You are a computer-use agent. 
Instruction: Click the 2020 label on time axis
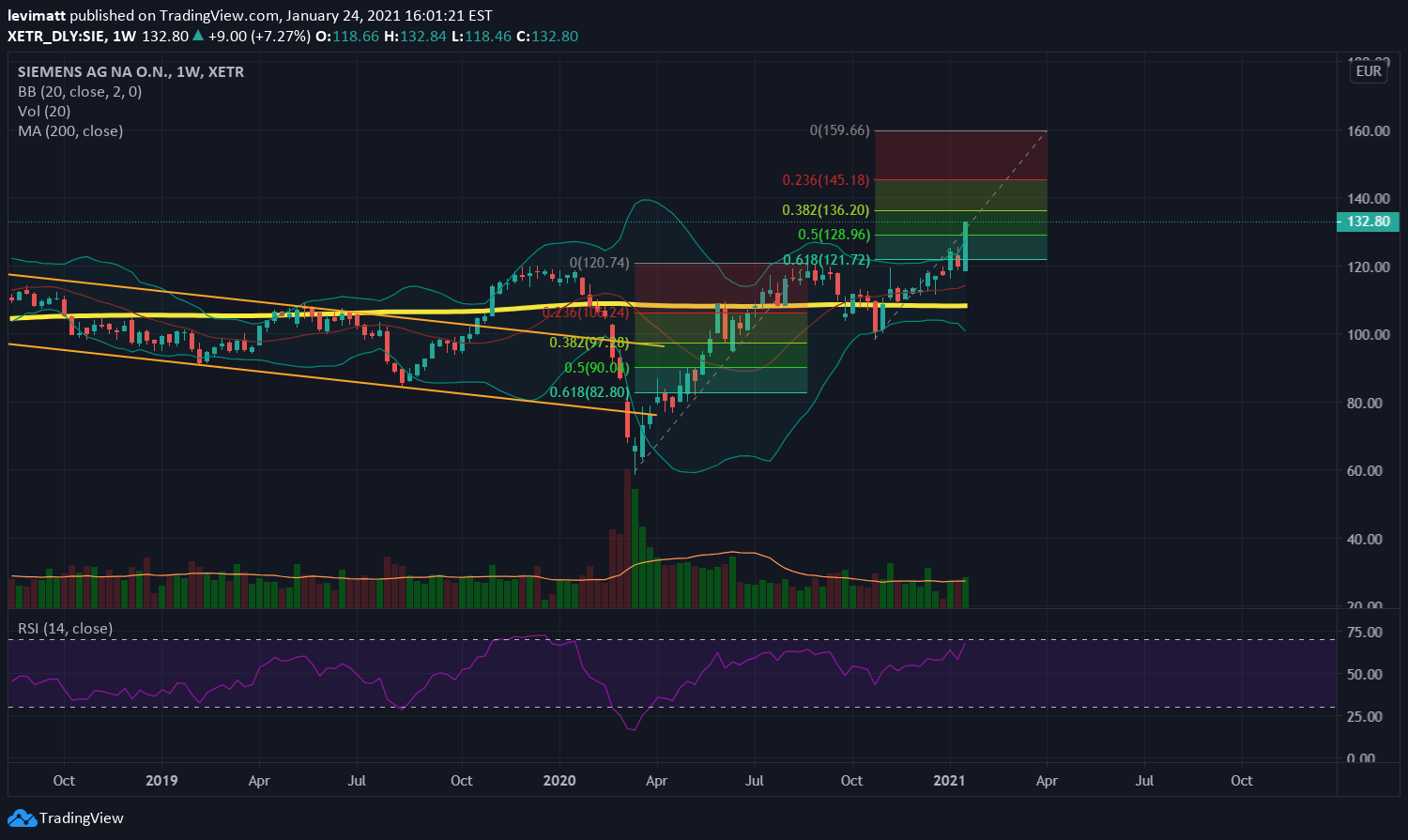pos(559,781)
